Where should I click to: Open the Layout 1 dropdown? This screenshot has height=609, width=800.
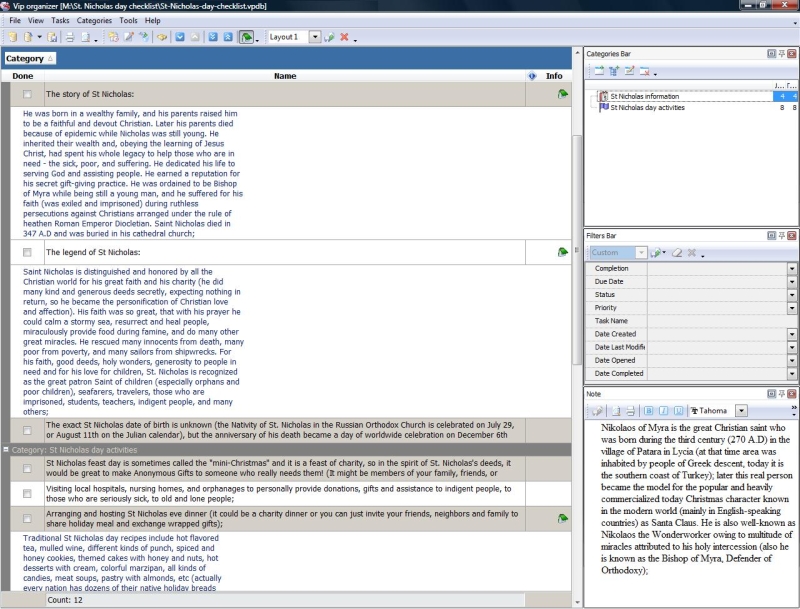point(314,37)
